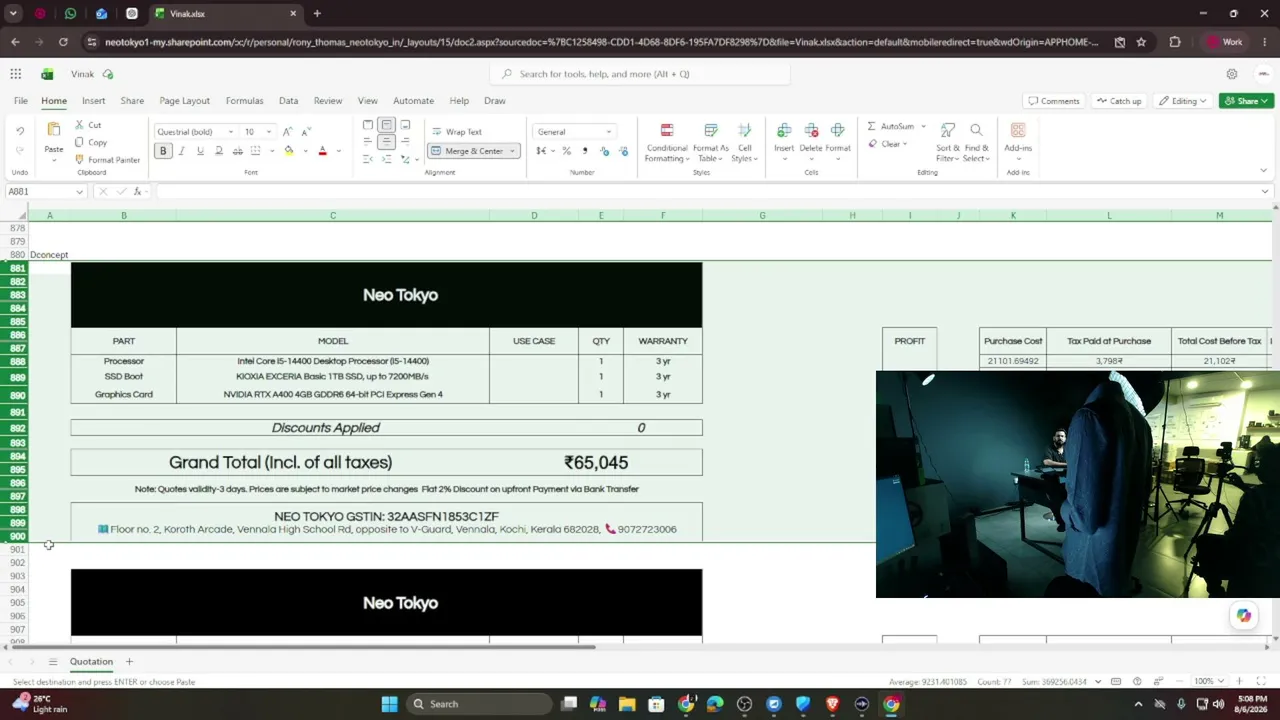Toggle Double Underline formatting

pos(218,151)
